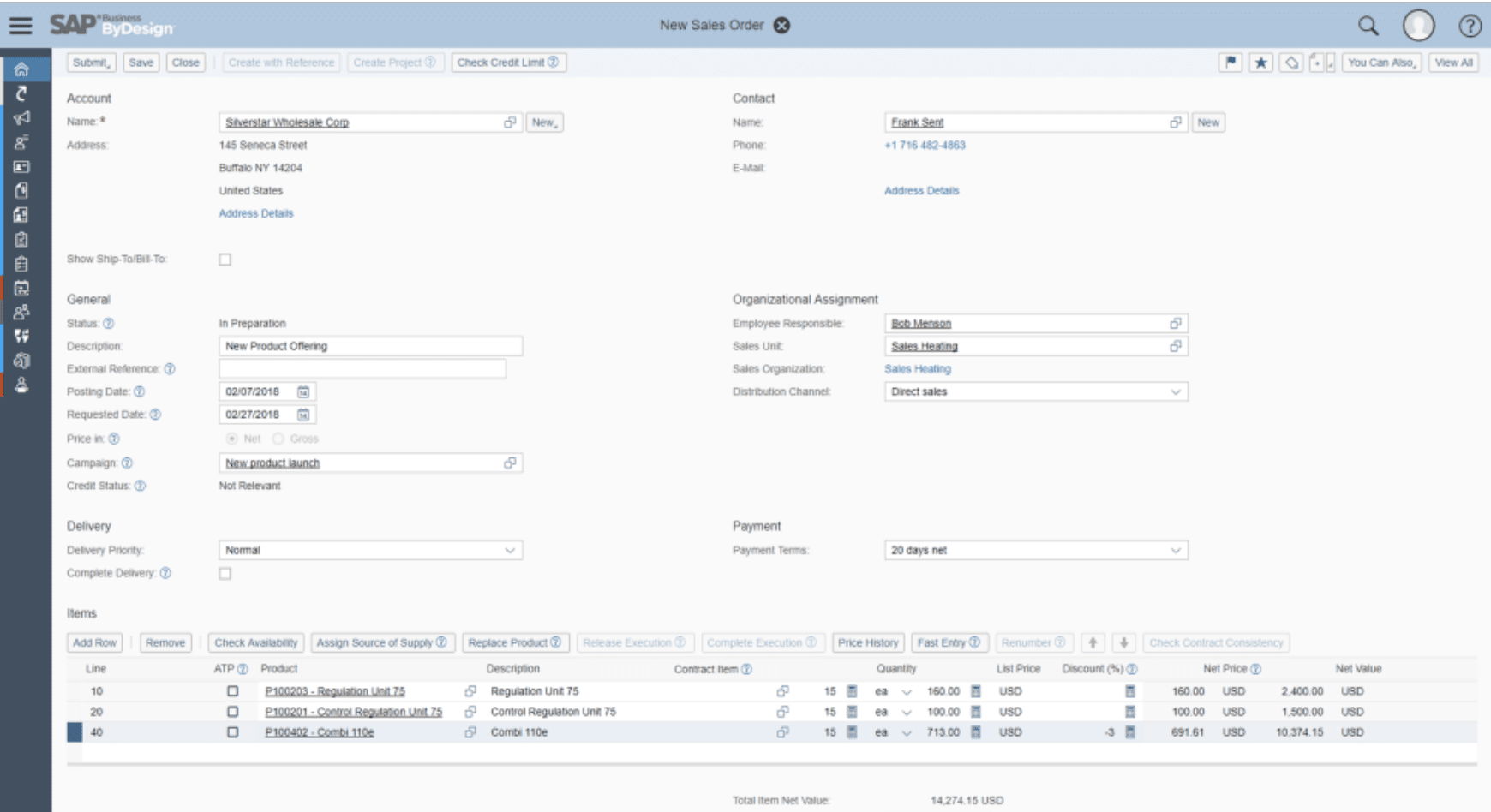Screen dimensions: 1491x812
Task: Check the Complete Delivery checkbox
Action: [x=225, y=573]
